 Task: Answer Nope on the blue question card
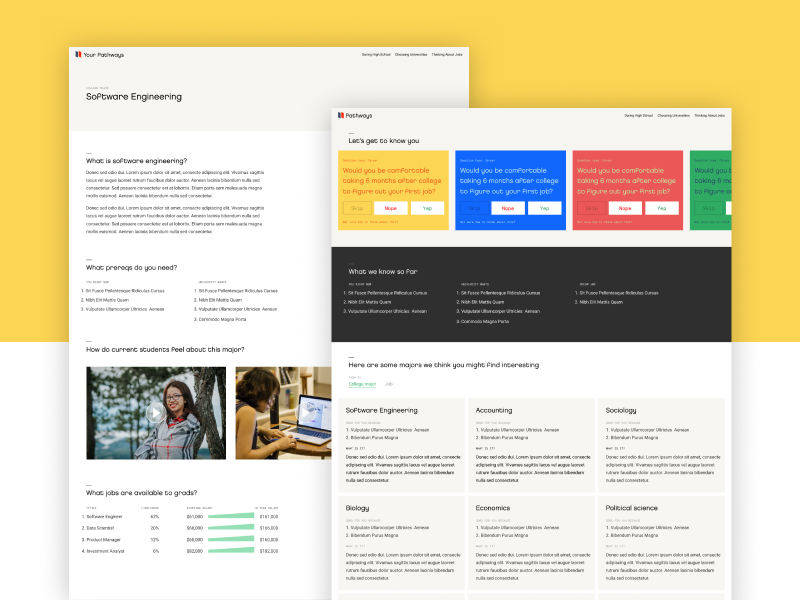508,208
